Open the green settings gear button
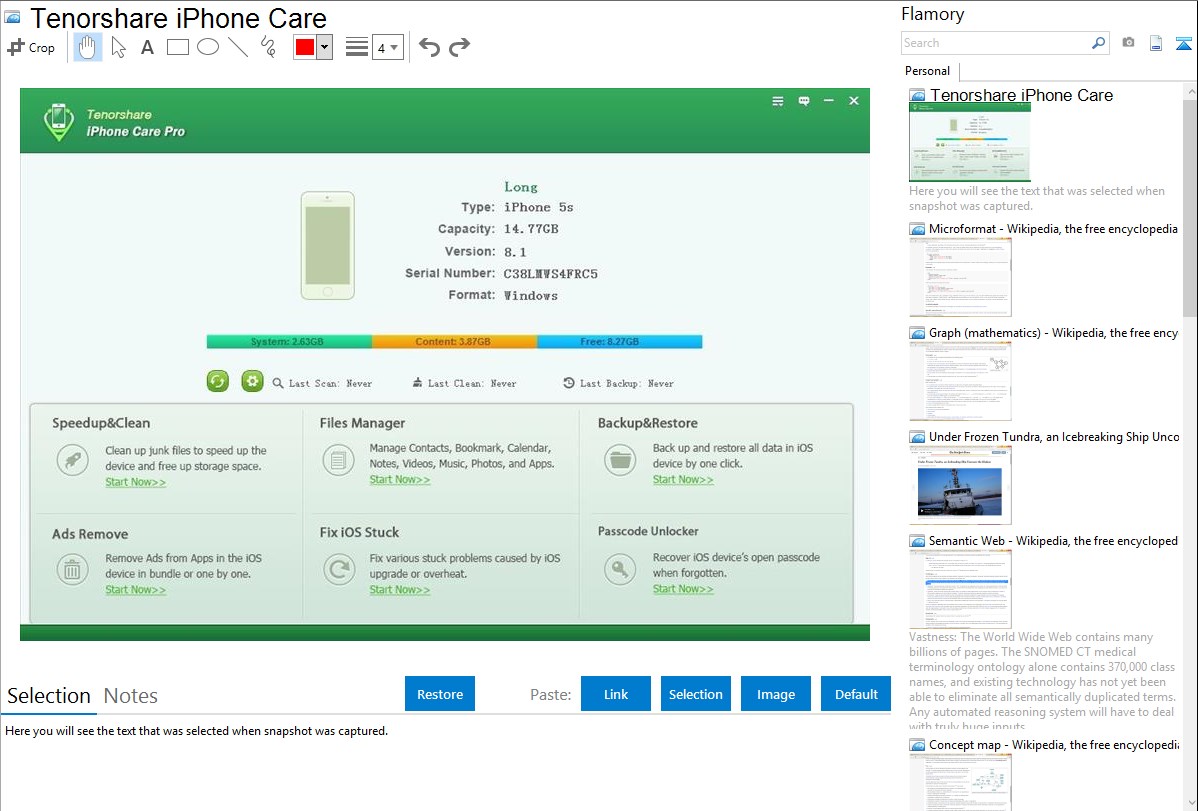 pos(252,381)
